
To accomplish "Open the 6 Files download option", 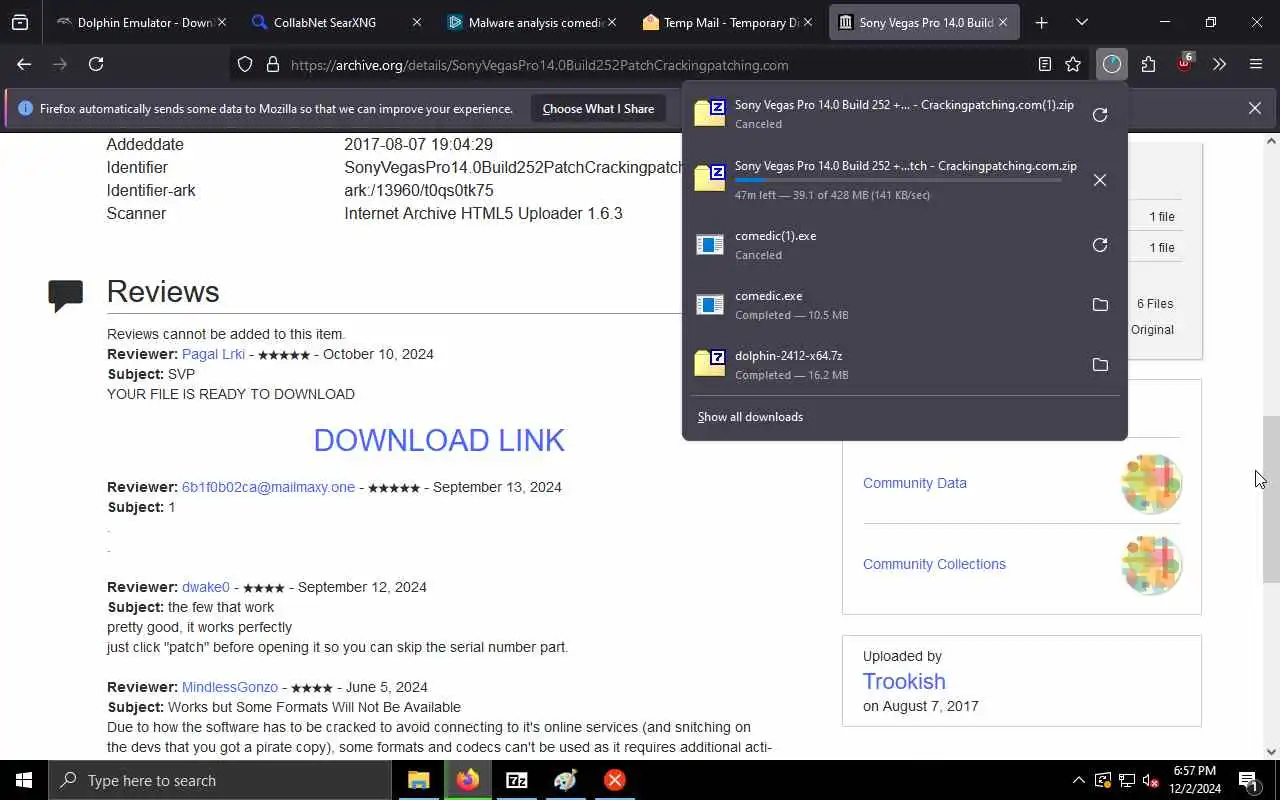I will point(1155,304).
